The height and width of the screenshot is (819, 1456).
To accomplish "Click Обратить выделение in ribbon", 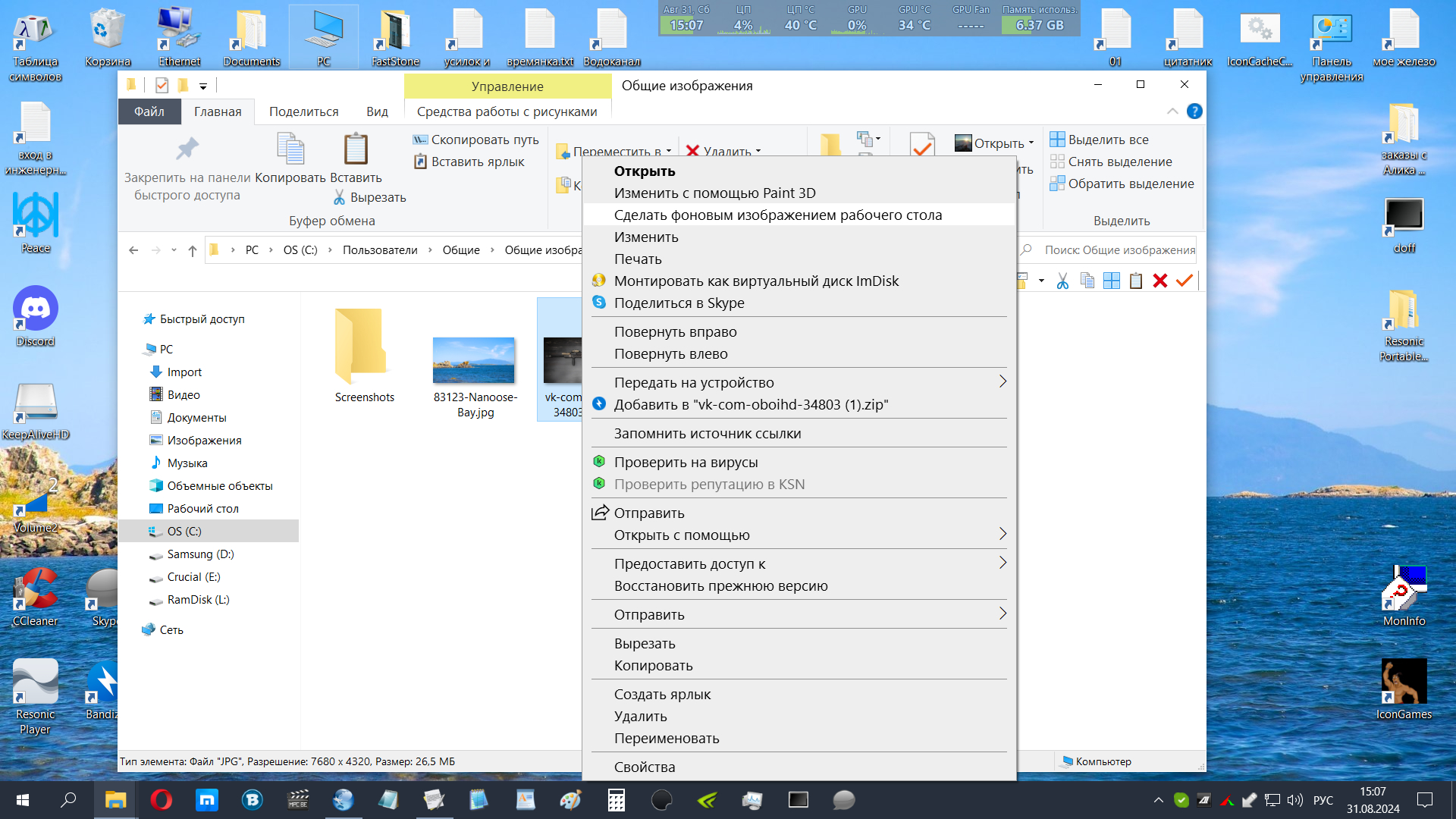I will (x=1130, y=184).
